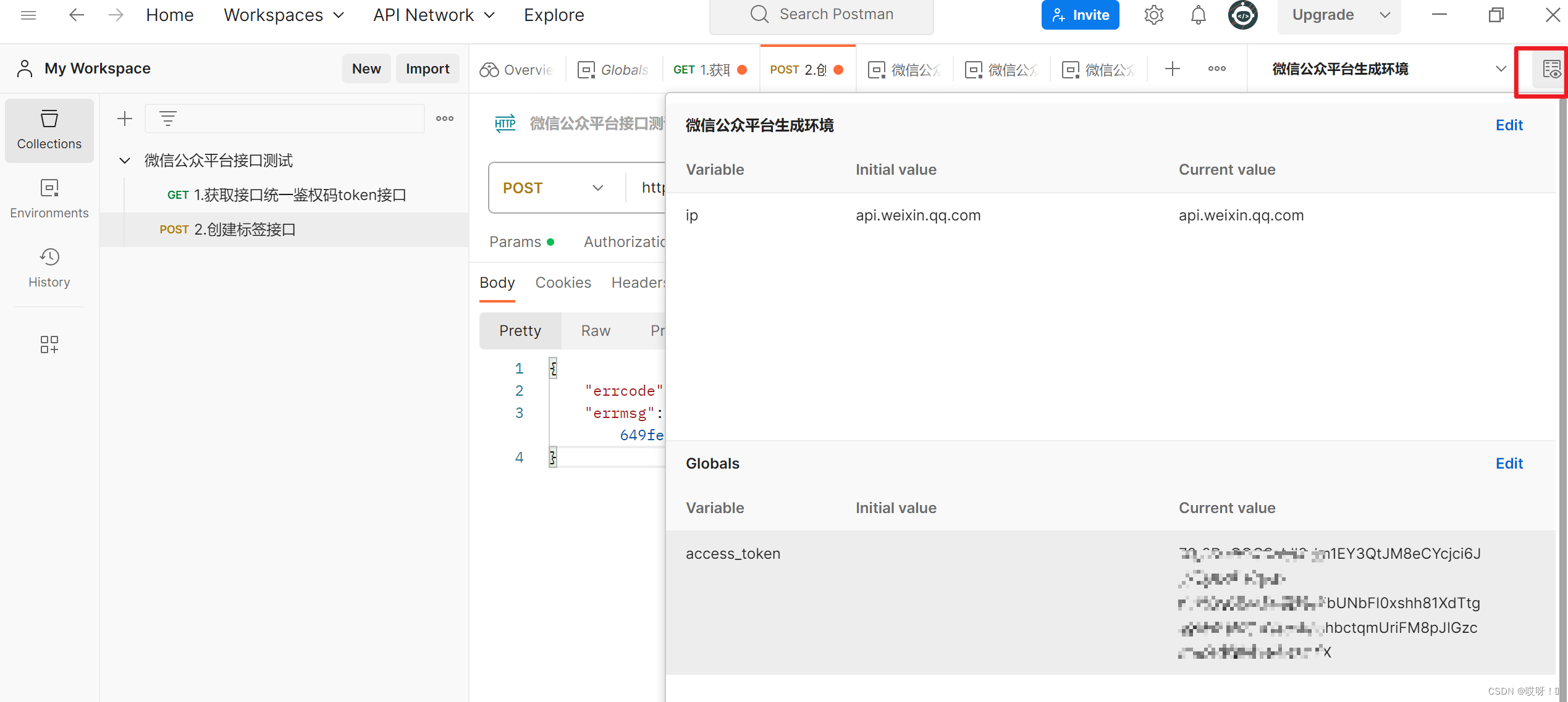Screen dimensions: 1568x702
Task: Go to Home
Action: (x=170, y=15)
